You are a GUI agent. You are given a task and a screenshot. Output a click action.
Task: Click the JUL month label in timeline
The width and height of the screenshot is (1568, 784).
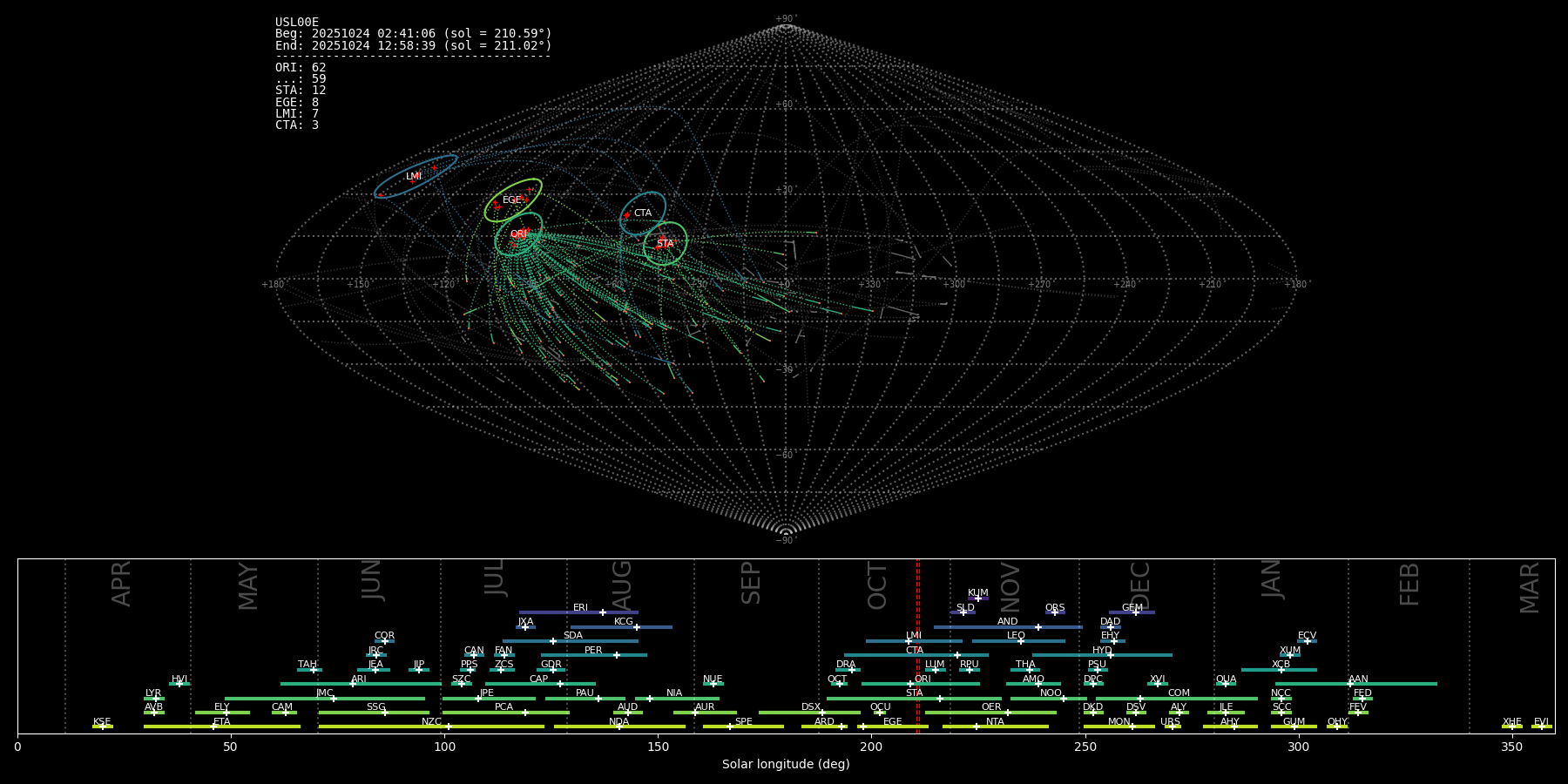pos(495,578)
